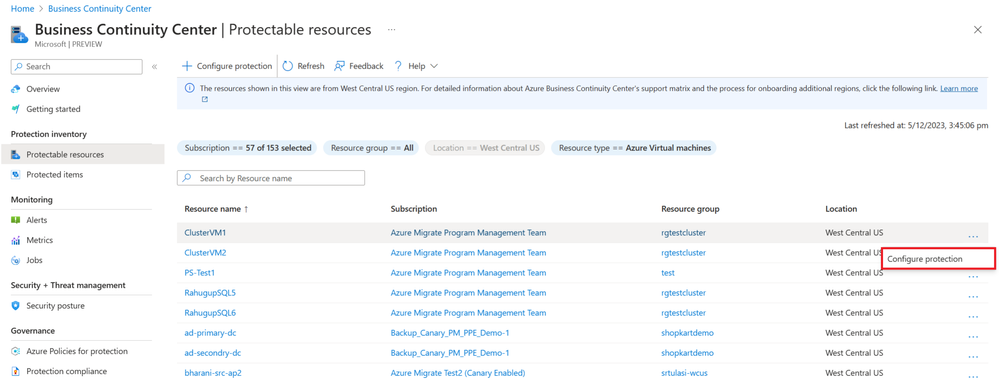Open the Subscription filter pill
The height and width of the screenshot is (389, 999).
click(248, 148)
